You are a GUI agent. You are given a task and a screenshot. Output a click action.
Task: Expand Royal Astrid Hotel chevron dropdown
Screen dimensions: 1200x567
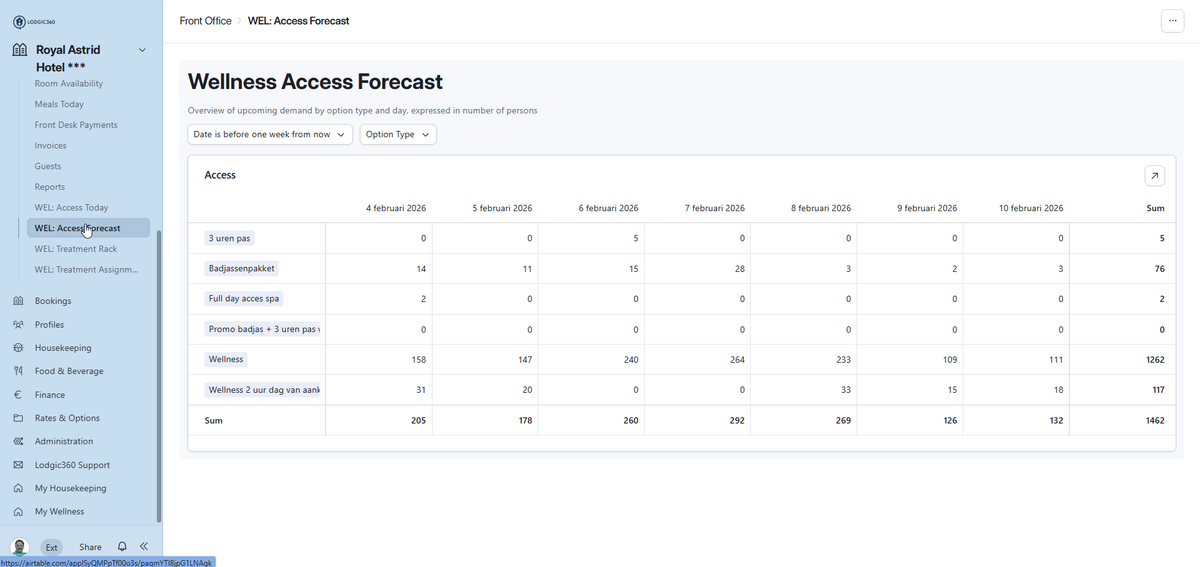click(142, 50)
